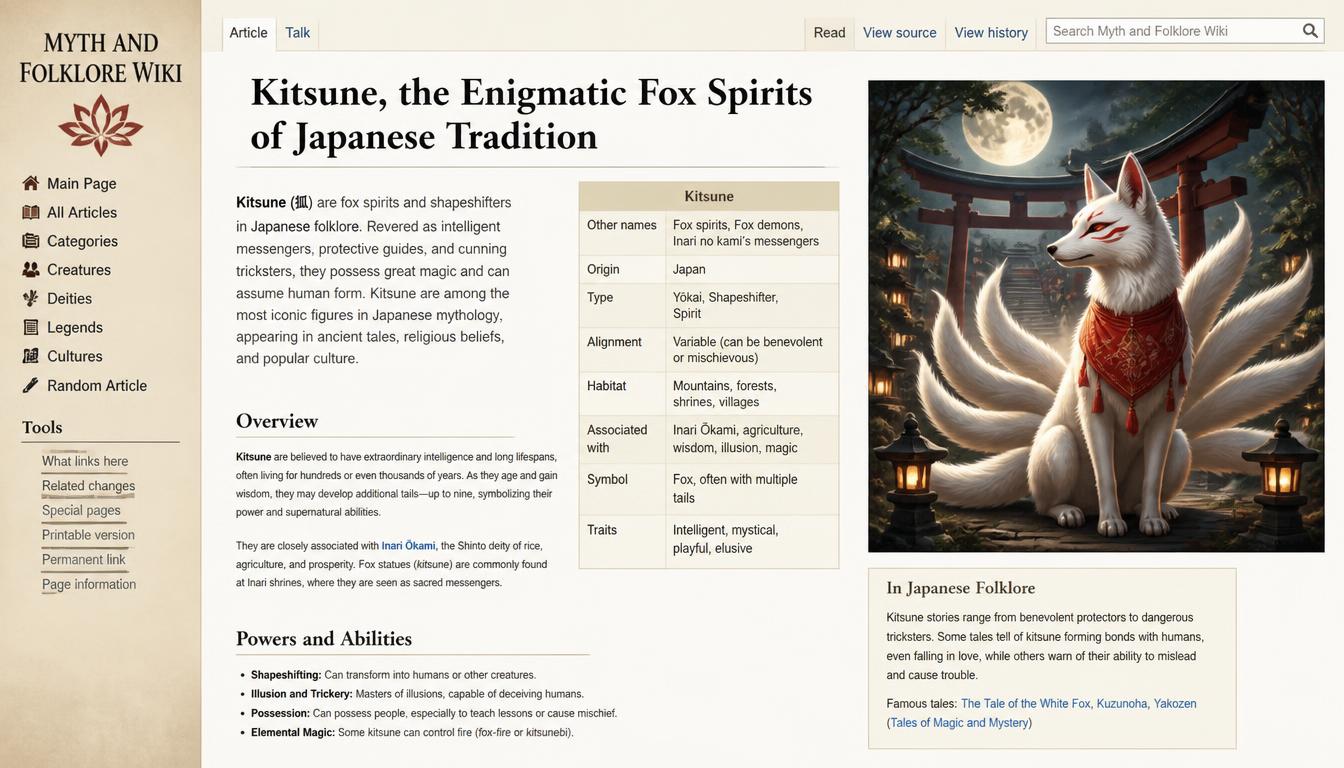Open the Kuzunoha tale link
The width and height of the screenshot is (1344, 768).
[x=1122, y=704]
